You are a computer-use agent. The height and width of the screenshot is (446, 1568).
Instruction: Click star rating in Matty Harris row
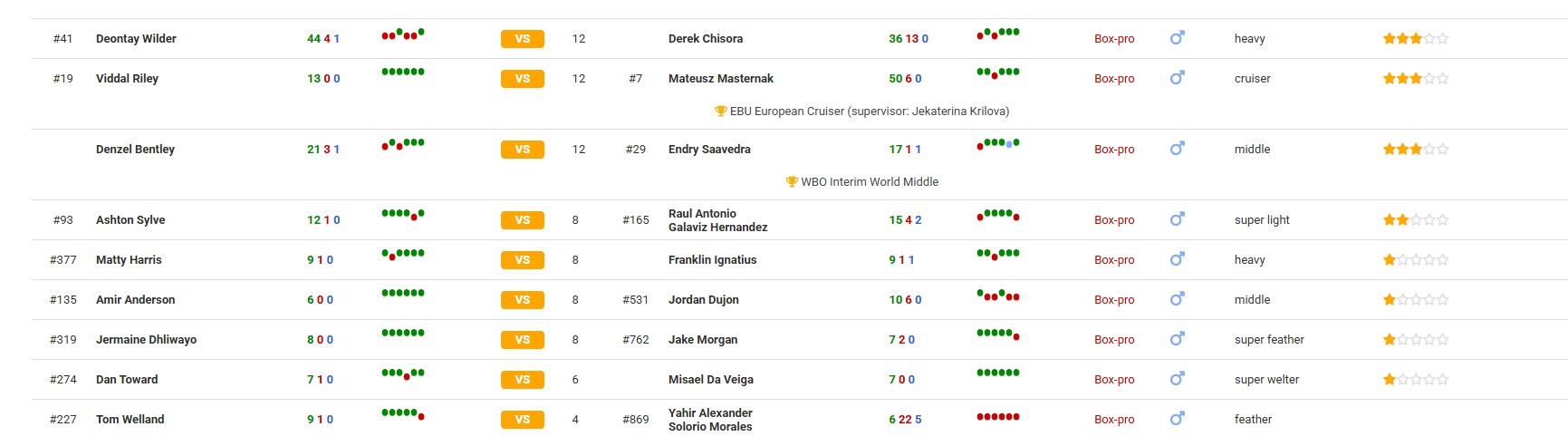[x=1415, y=260]
